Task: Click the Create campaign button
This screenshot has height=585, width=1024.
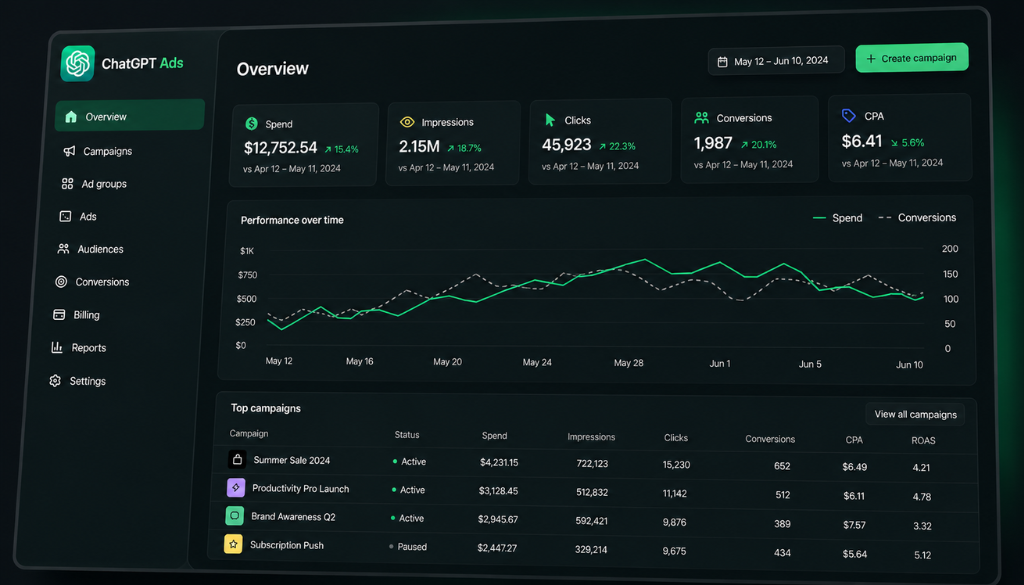Action: (912, 57)
